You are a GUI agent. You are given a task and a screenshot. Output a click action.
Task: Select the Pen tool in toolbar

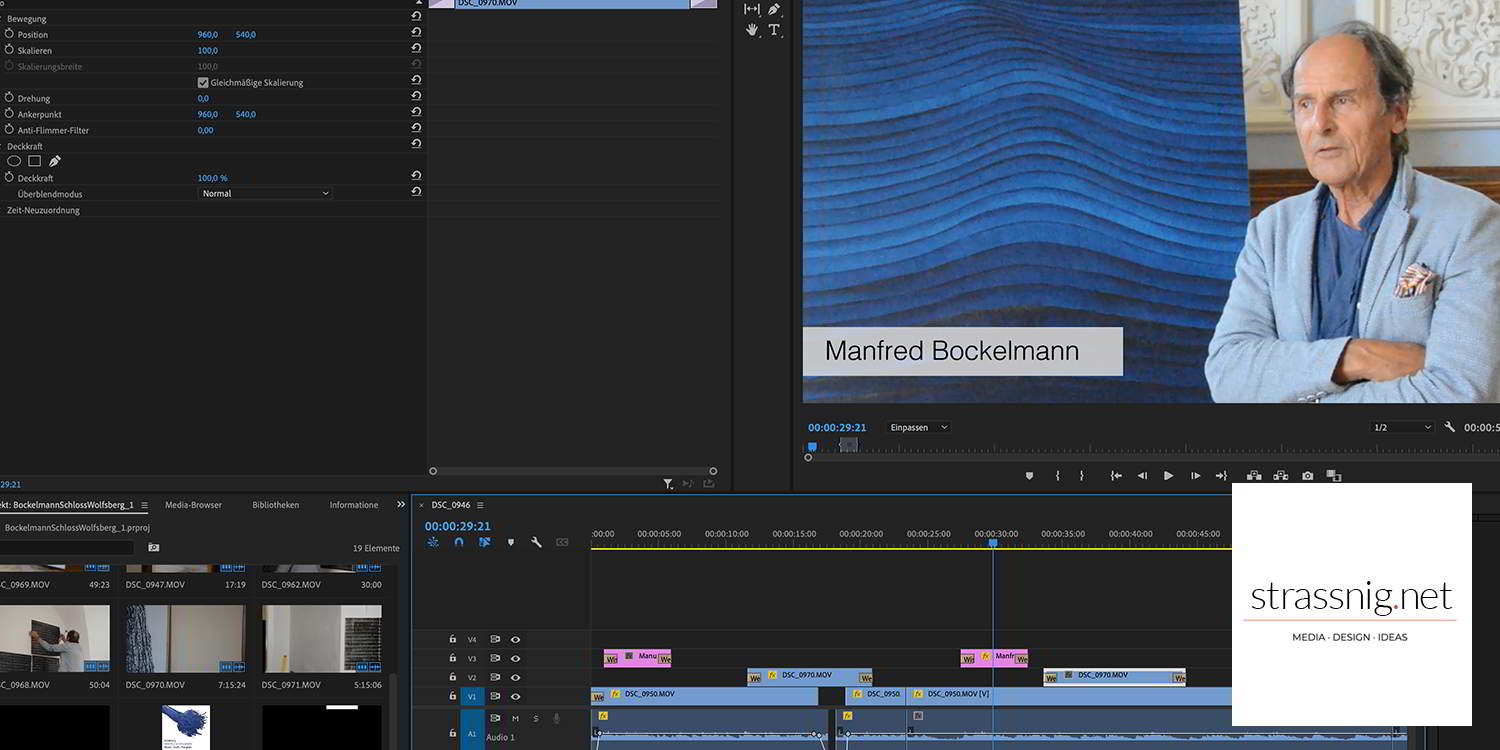point(774,9)
